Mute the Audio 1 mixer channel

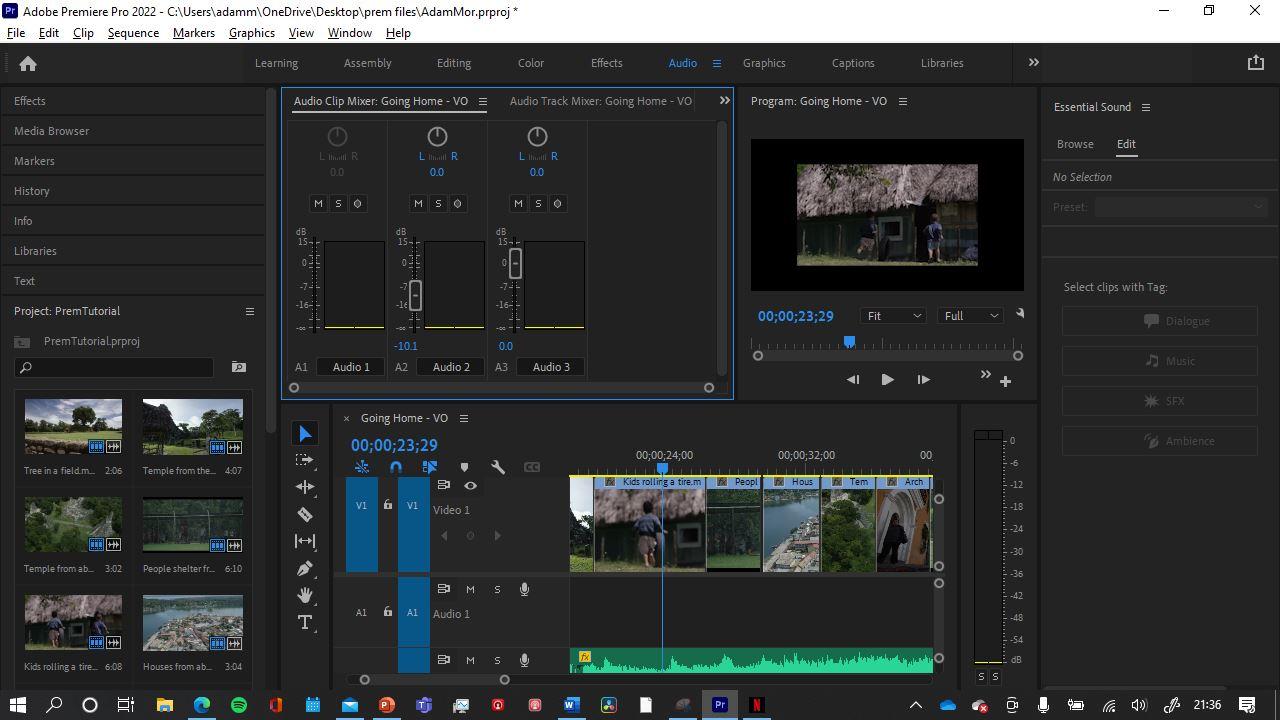(318, 203)
